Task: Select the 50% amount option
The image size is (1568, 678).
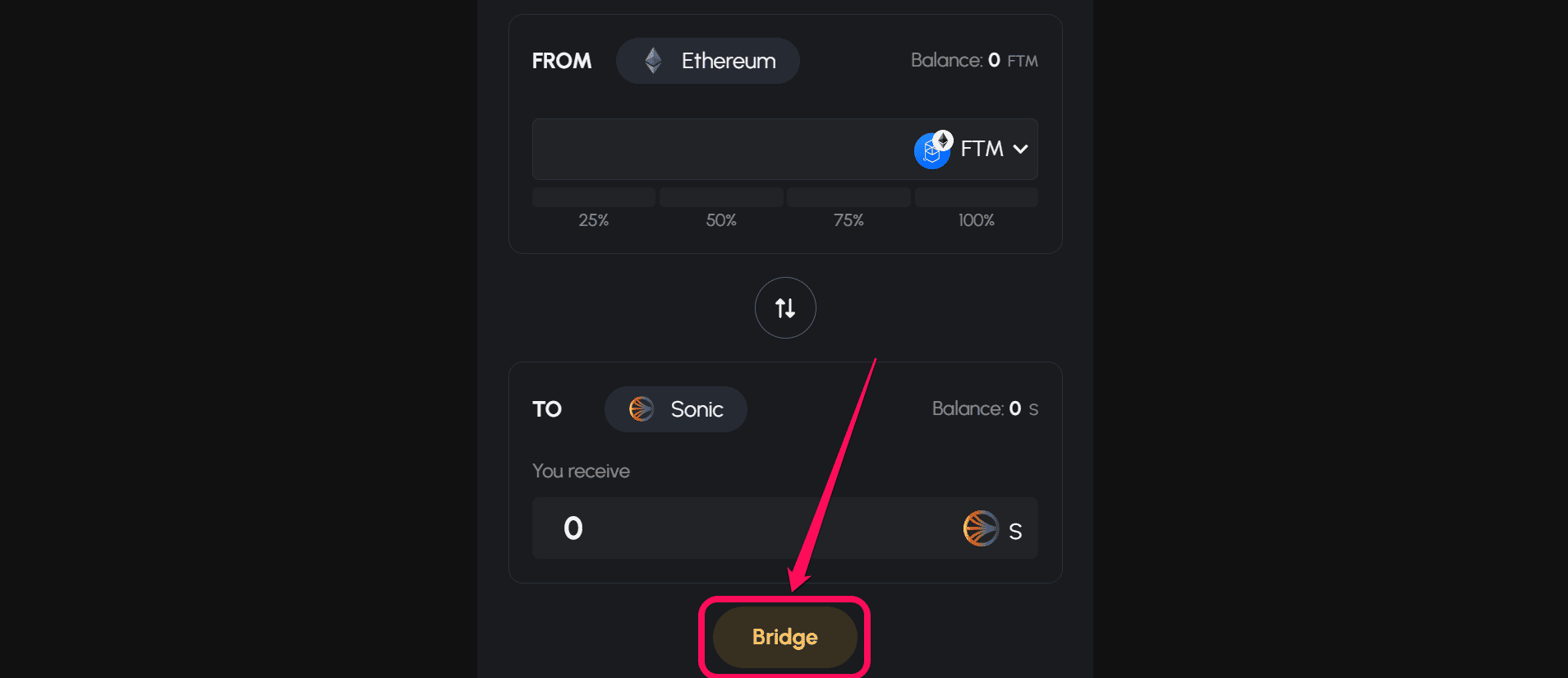Action: [721, 208]
